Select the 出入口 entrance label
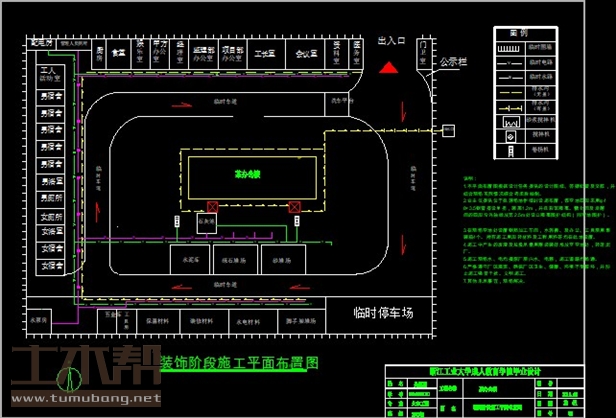616x418 pixels. point(391,42)
